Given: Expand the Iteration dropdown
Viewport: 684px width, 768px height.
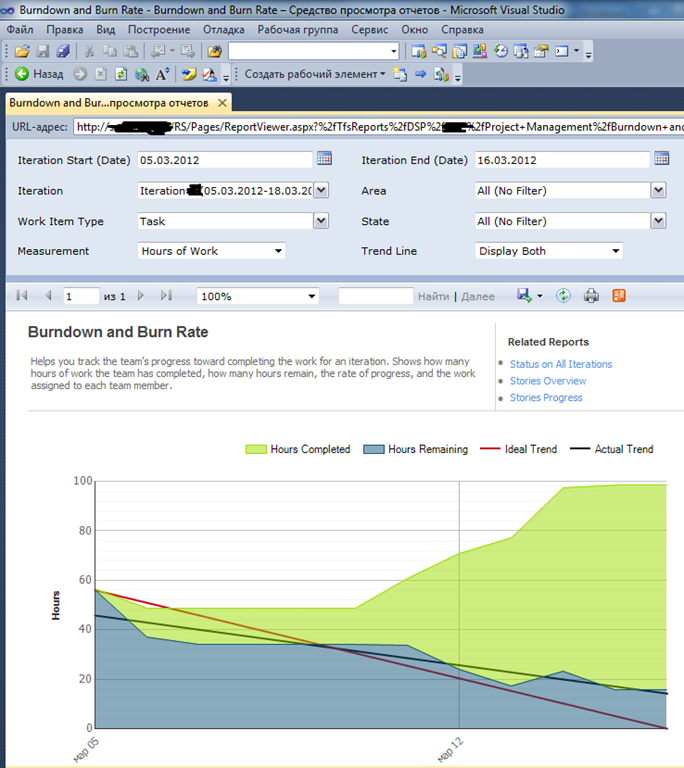Looking at the screenshot, I should coord(321,190).
